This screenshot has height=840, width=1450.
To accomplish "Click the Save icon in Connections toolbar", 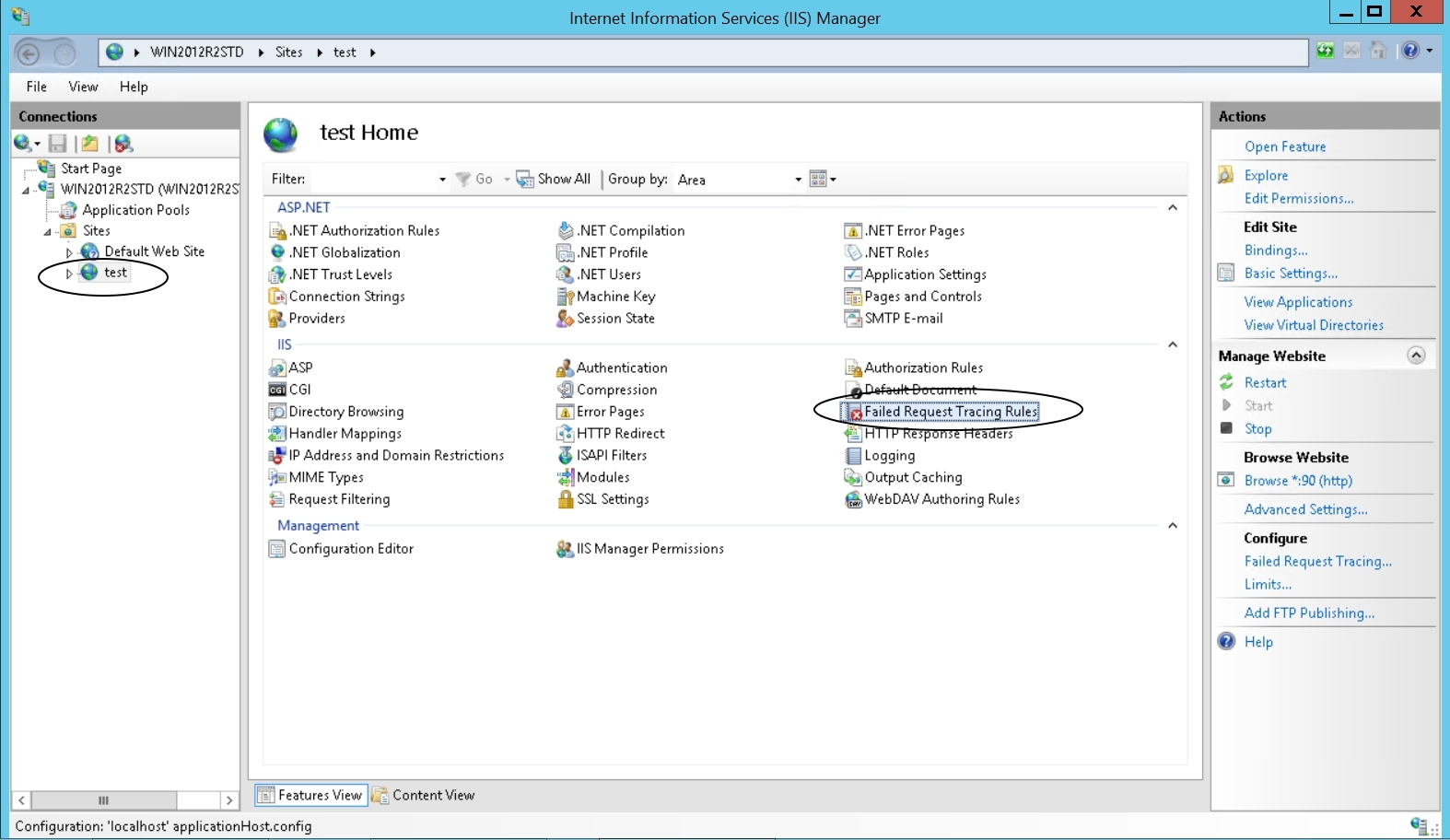I will [57, 144].
